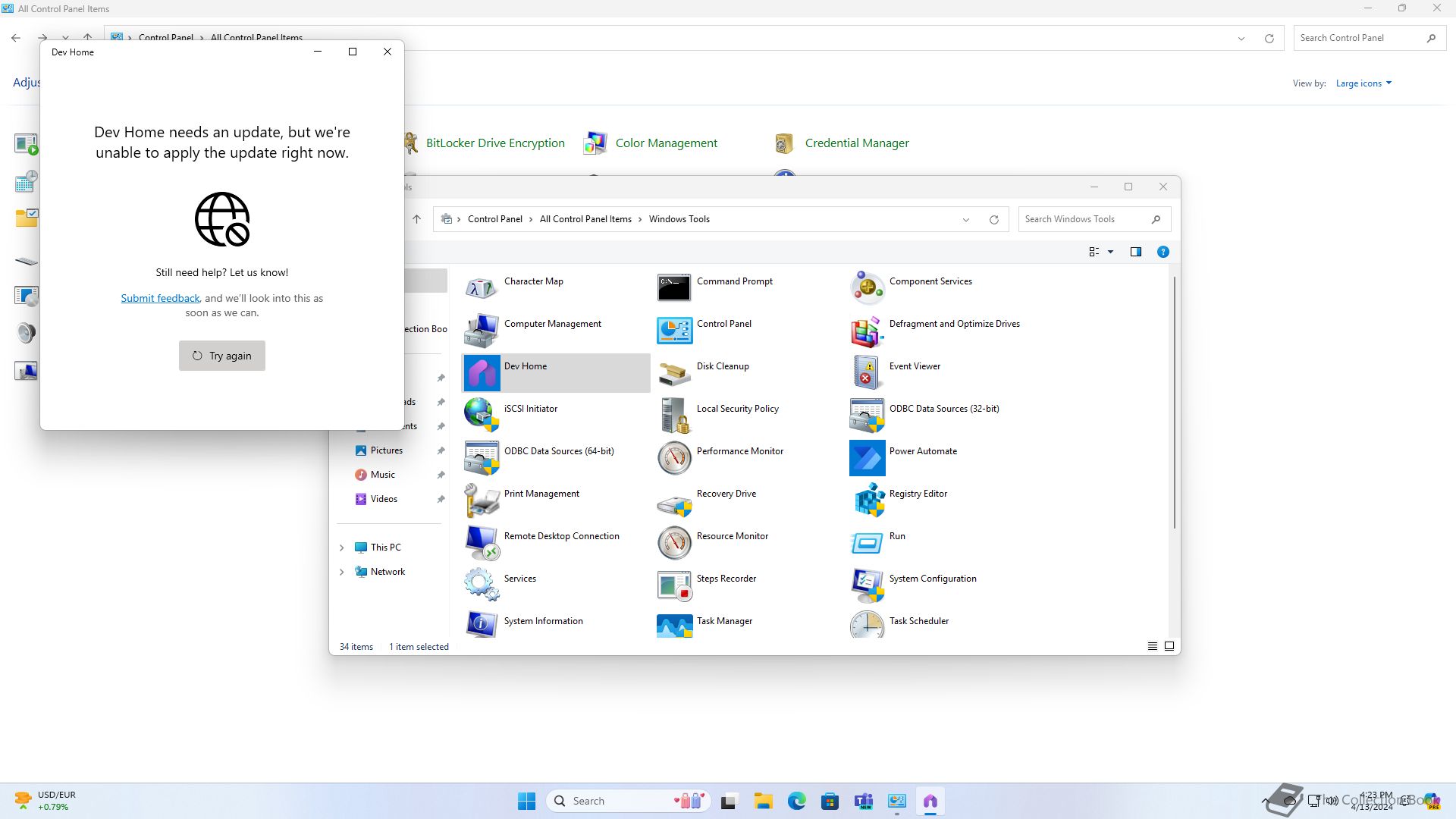Open Steps Recorder icon

tap(674, 585)
